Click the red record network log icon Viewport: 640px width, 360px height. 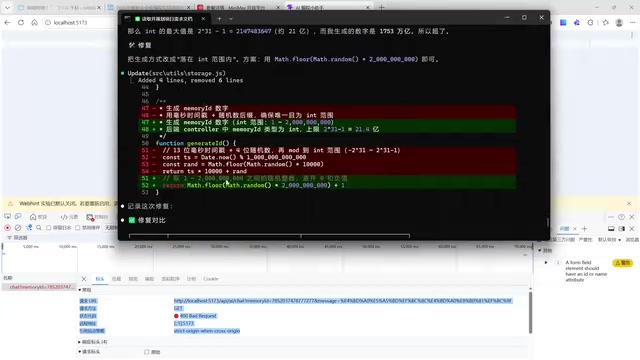[7, 228]
